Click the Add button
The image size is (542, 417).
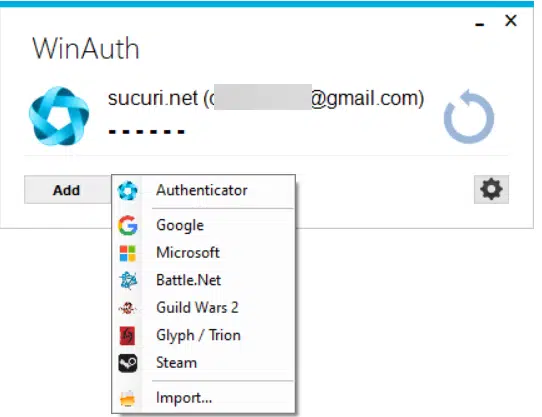pyautogui.click(x=67, y=190)
